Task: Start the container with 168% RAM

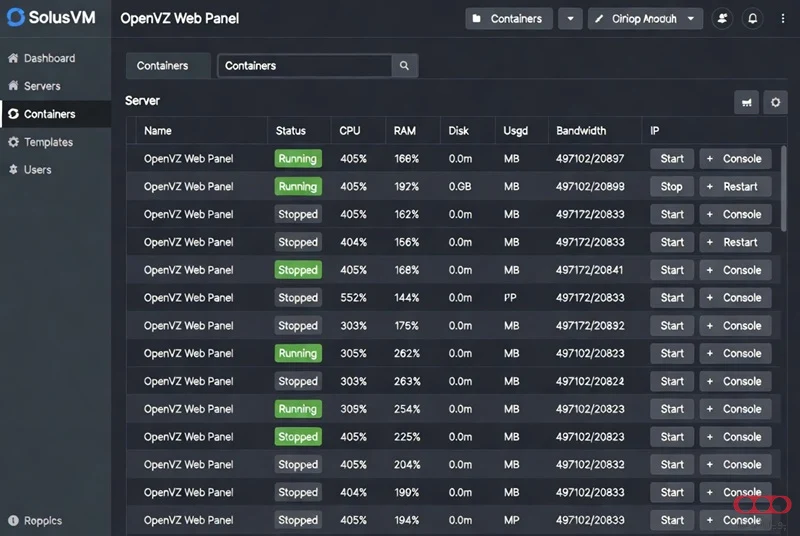Action: tap(672, 270)
